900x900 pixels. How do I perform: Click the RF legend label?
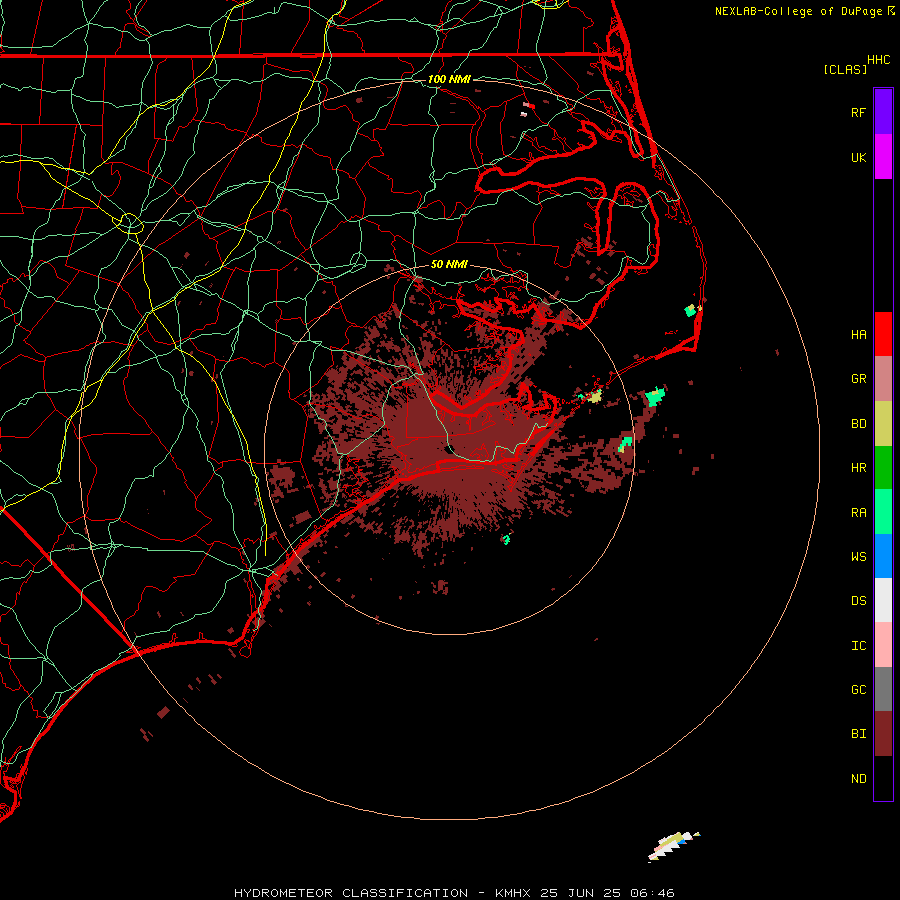[x=859, y=112]
